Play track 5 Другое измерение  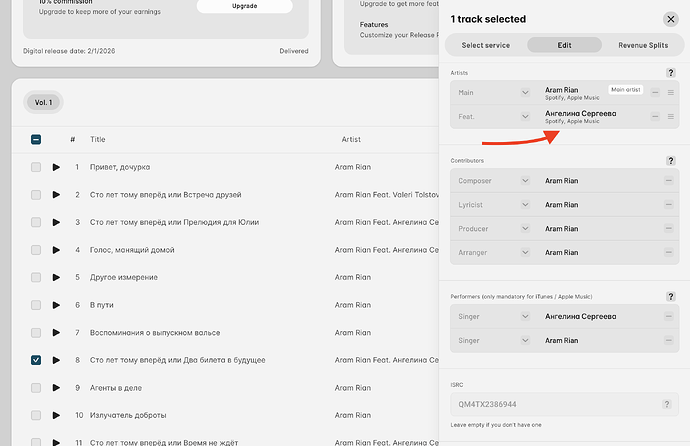[56, 277]
